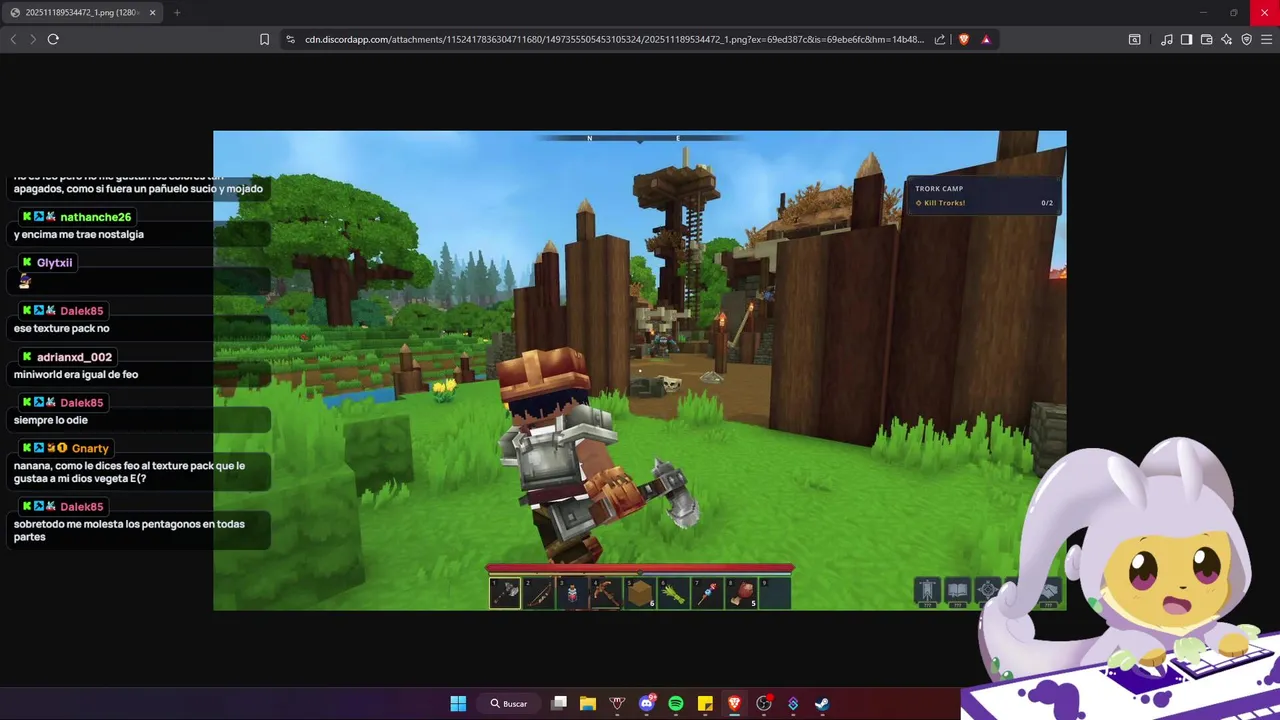Select hotbar slot 7 magic staff

pyautogui.click(x=708, y=593)
